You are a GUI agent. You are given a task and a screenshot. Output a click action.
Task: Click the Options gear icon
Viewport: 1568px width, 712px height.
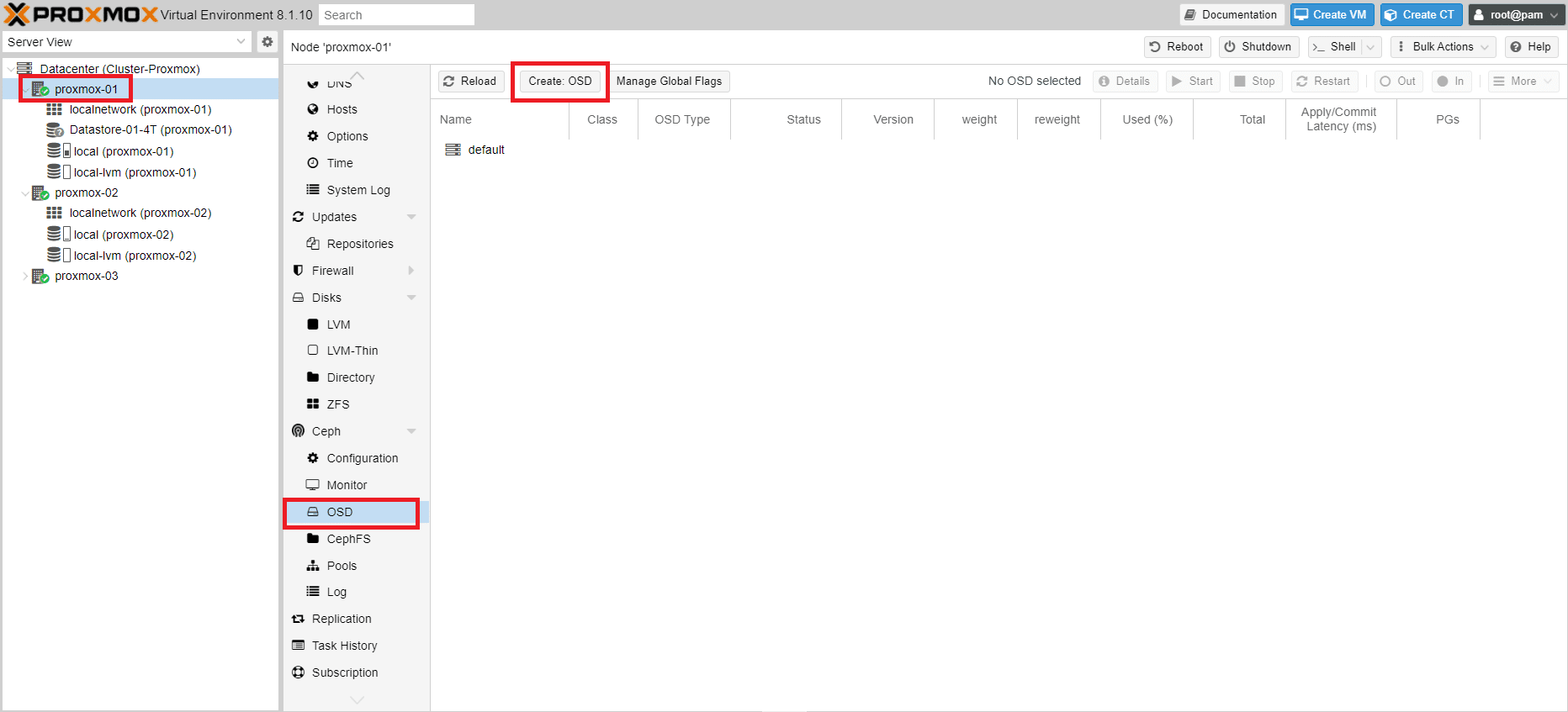click(313, 136)
